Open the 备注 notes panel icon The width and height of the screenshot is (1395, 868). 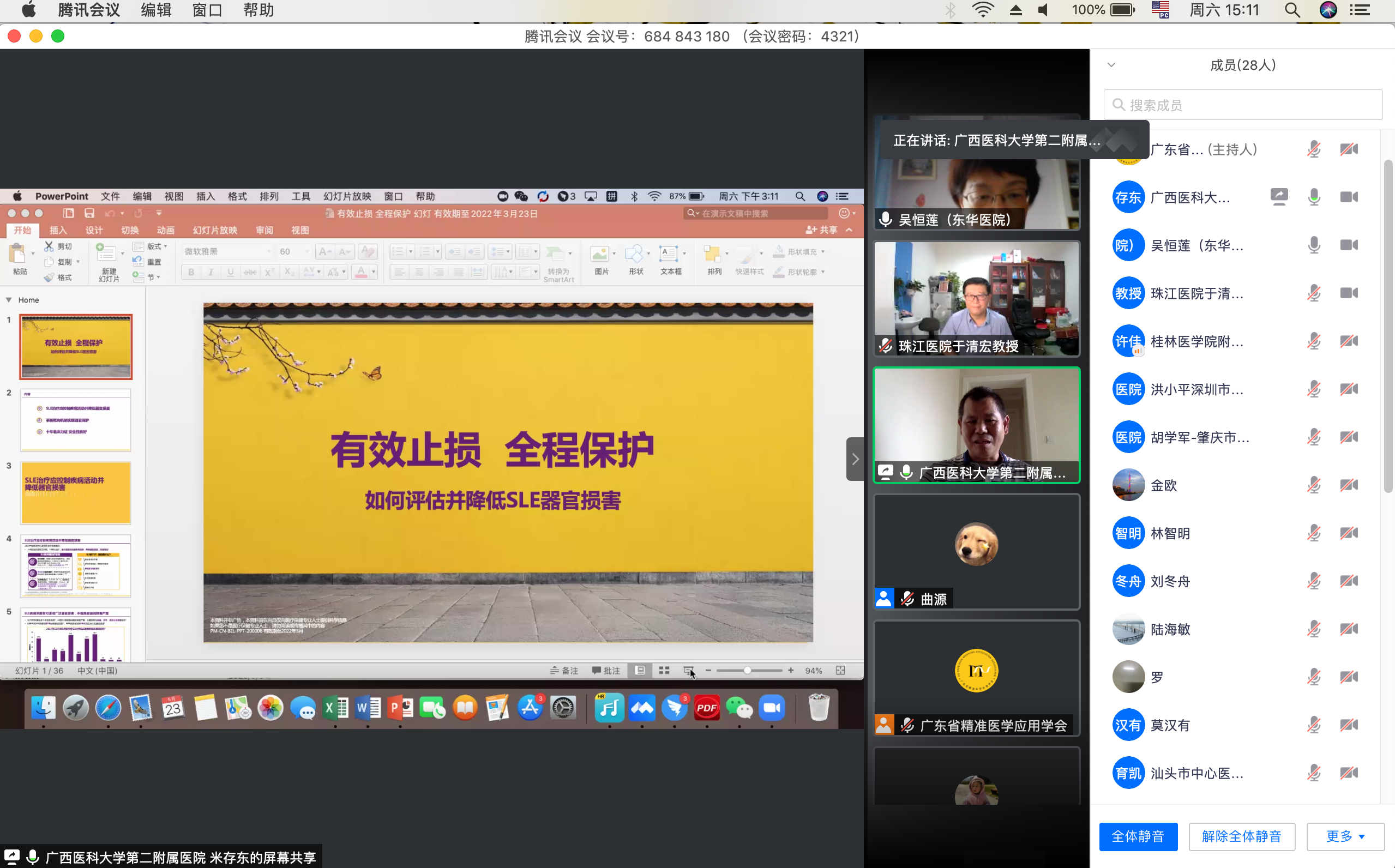pos(564,670)
